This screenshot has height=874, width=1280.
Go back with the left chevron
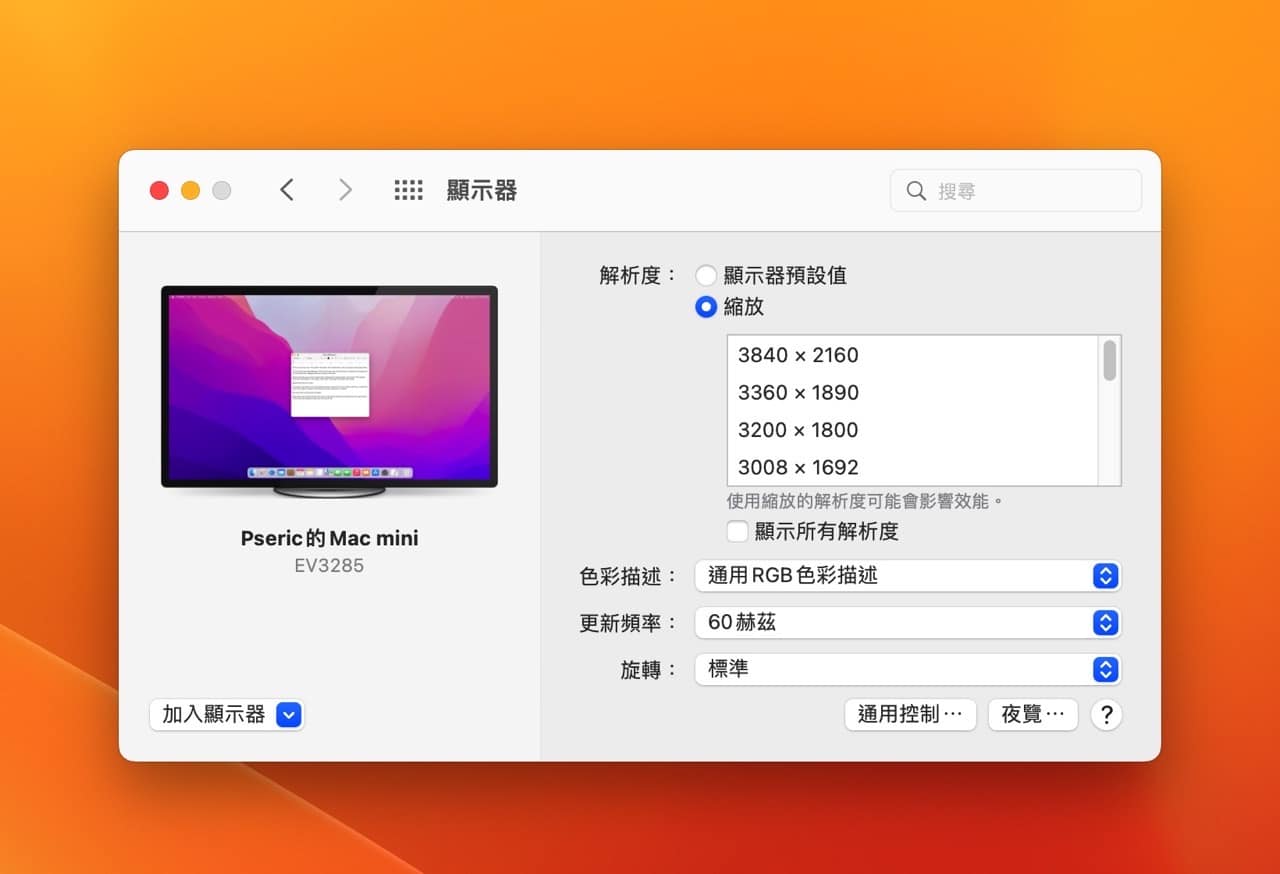click(287, 190)
